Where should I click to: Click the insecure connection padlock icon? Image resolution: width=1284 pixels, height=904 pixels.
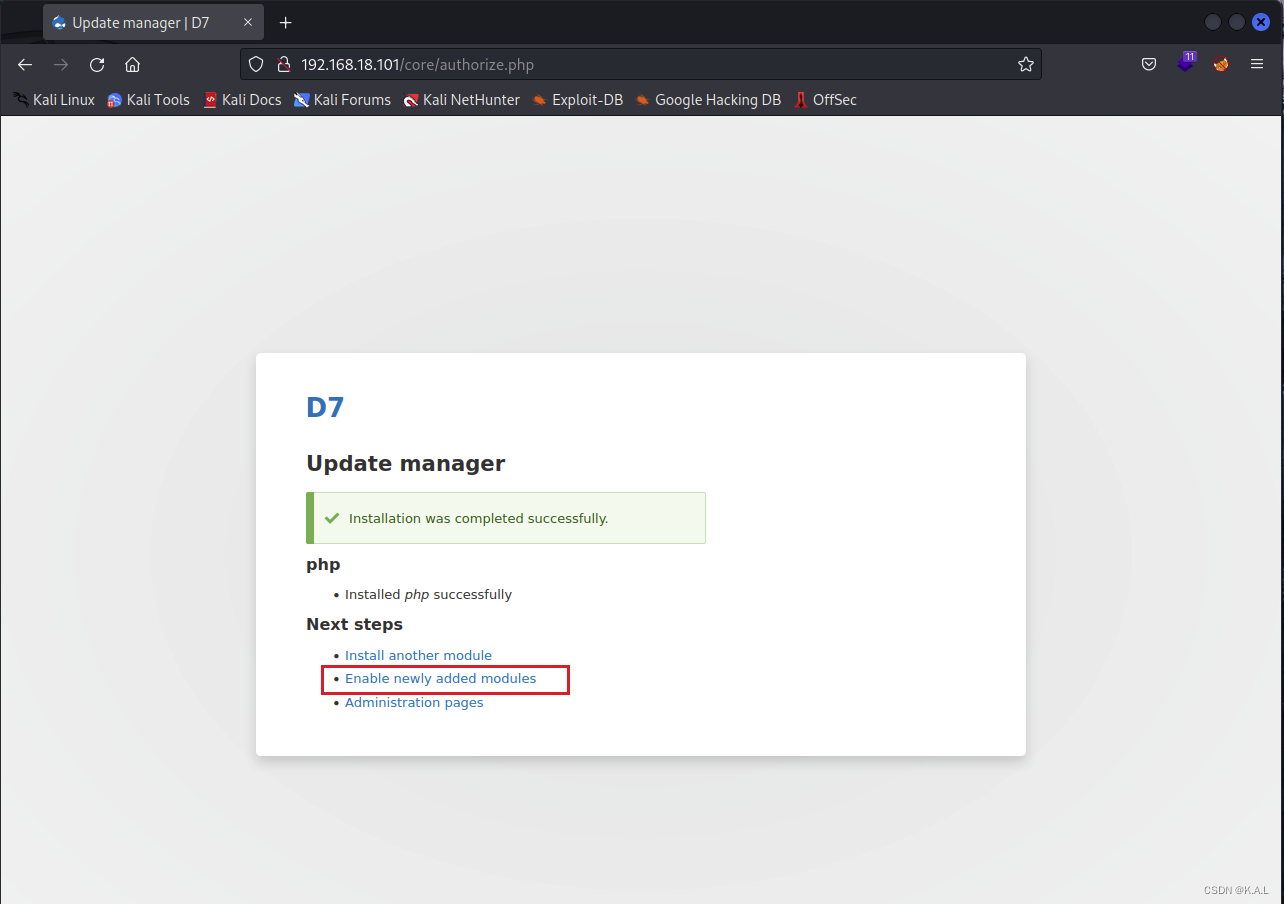[283, 64]
